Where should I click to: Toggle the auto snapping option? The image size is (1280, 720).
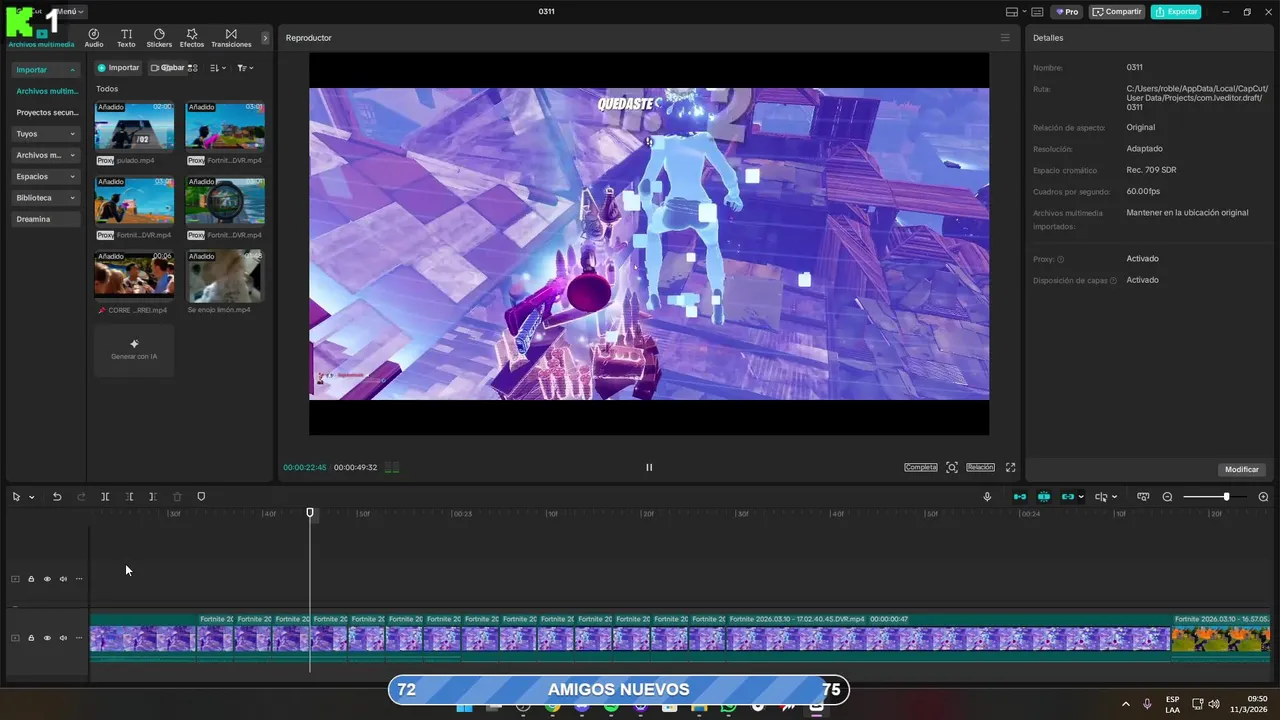1044,497
